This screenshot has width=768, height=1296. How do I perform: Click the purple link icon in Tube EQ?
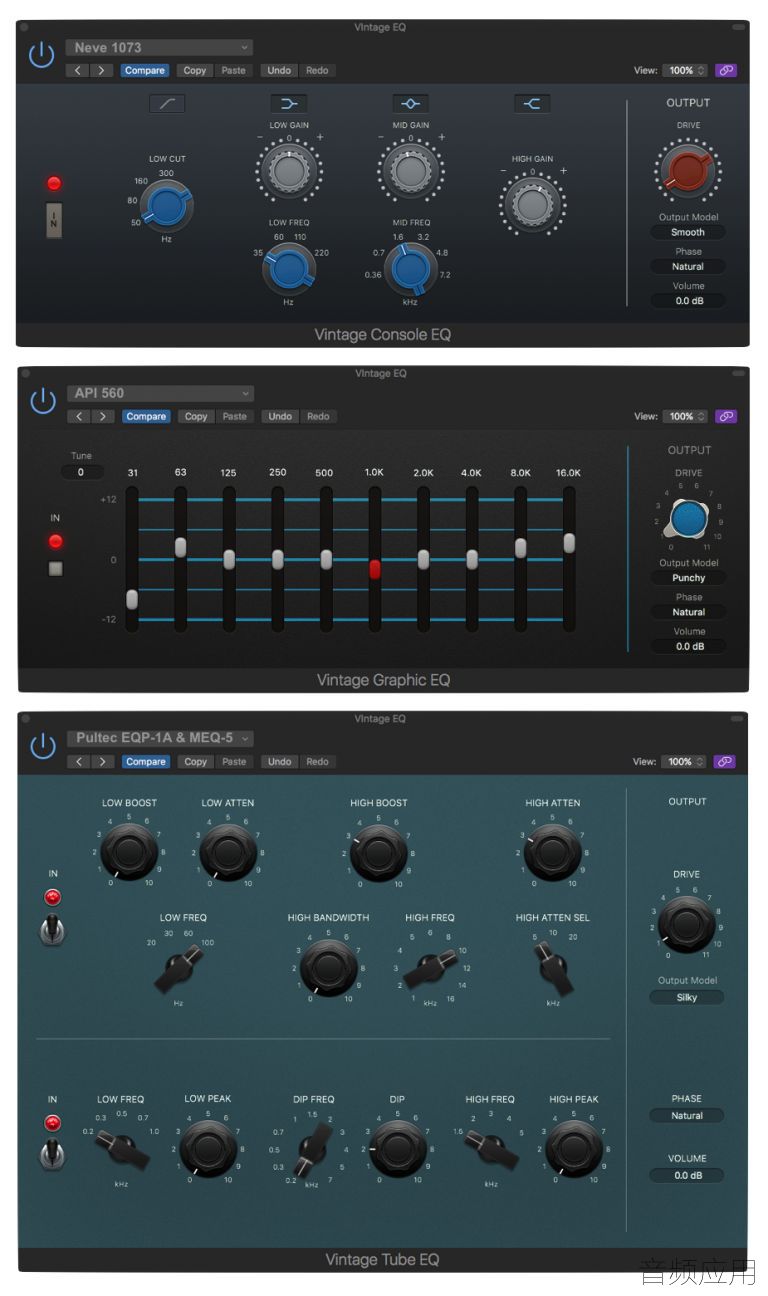[x=726, y=762]
